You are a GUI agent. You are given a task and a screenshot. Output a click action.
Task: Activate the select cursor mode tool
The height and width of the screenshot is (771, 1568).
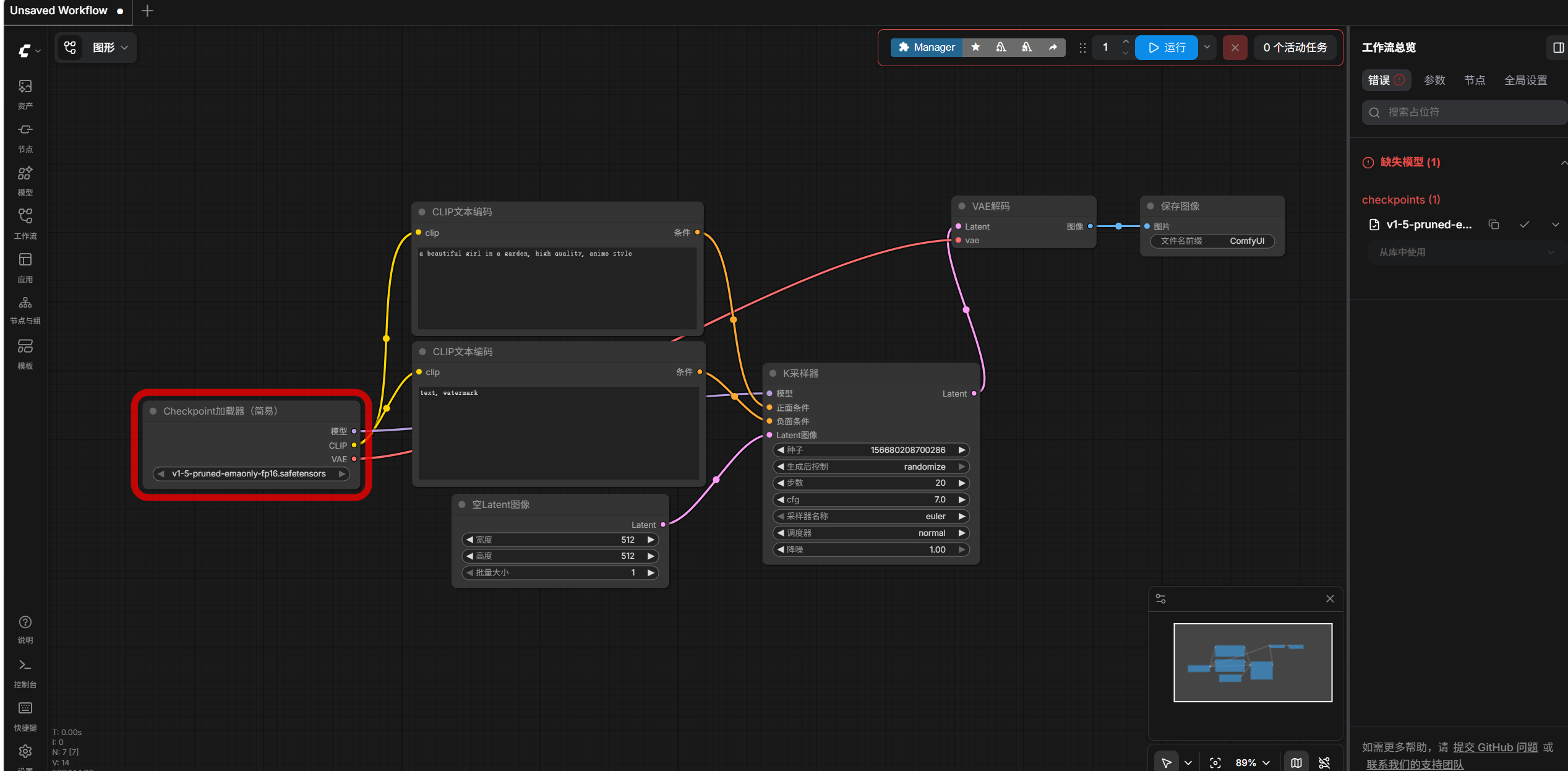[x=1167, y=763]
